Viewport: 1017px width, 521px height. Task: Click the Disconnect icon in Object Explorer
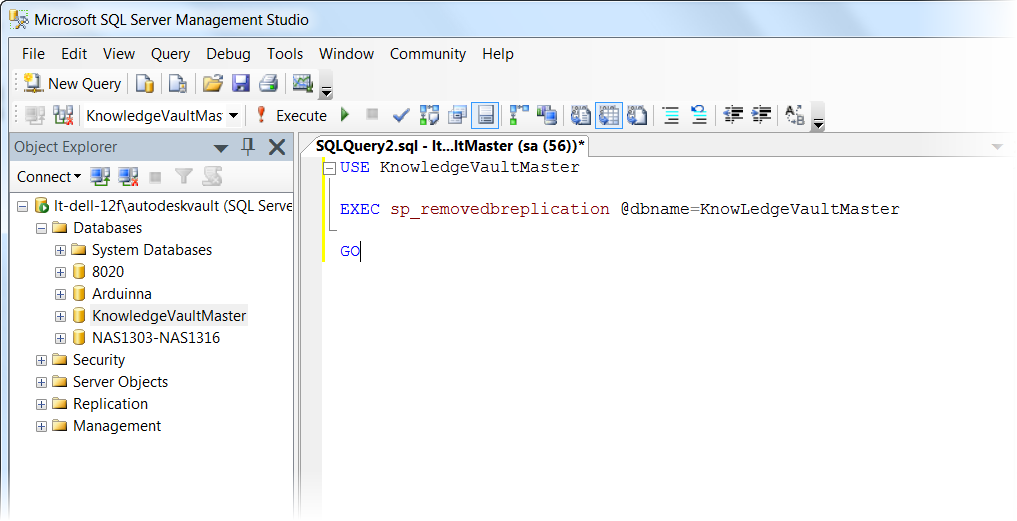click(x=128, y=176)
